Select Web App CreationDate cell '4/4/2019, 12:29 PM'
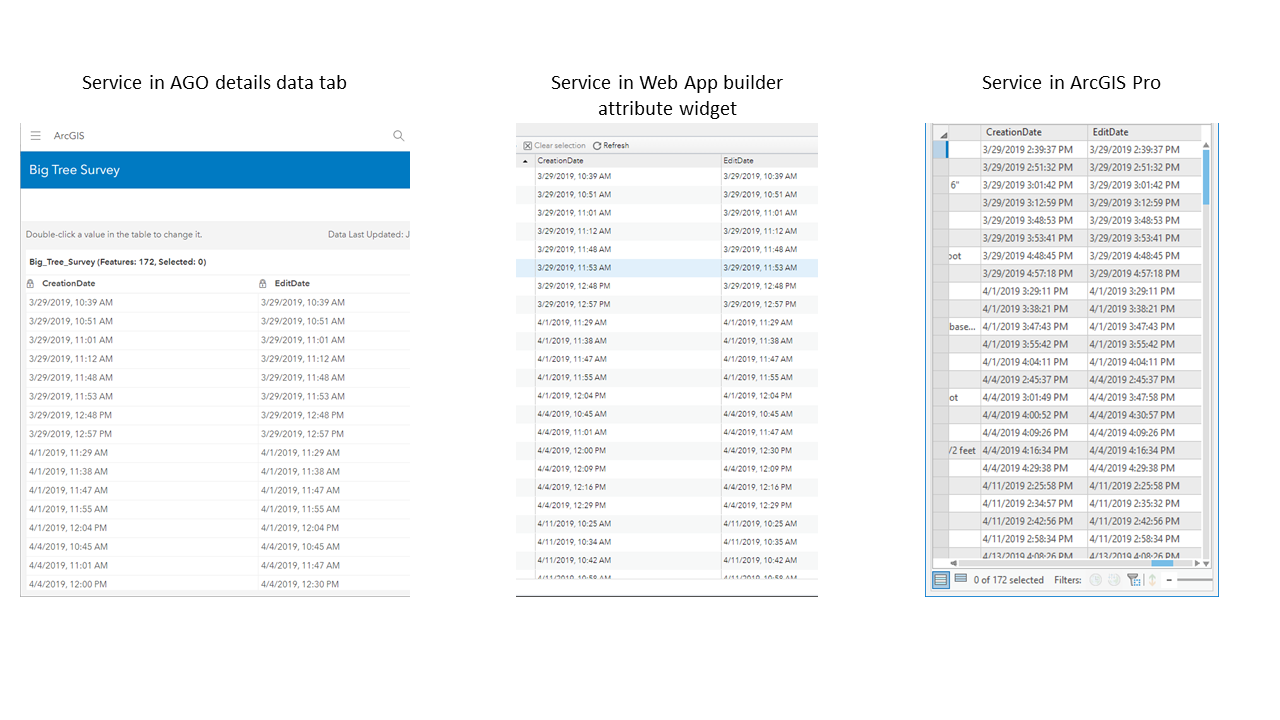 tap(571, 505)
